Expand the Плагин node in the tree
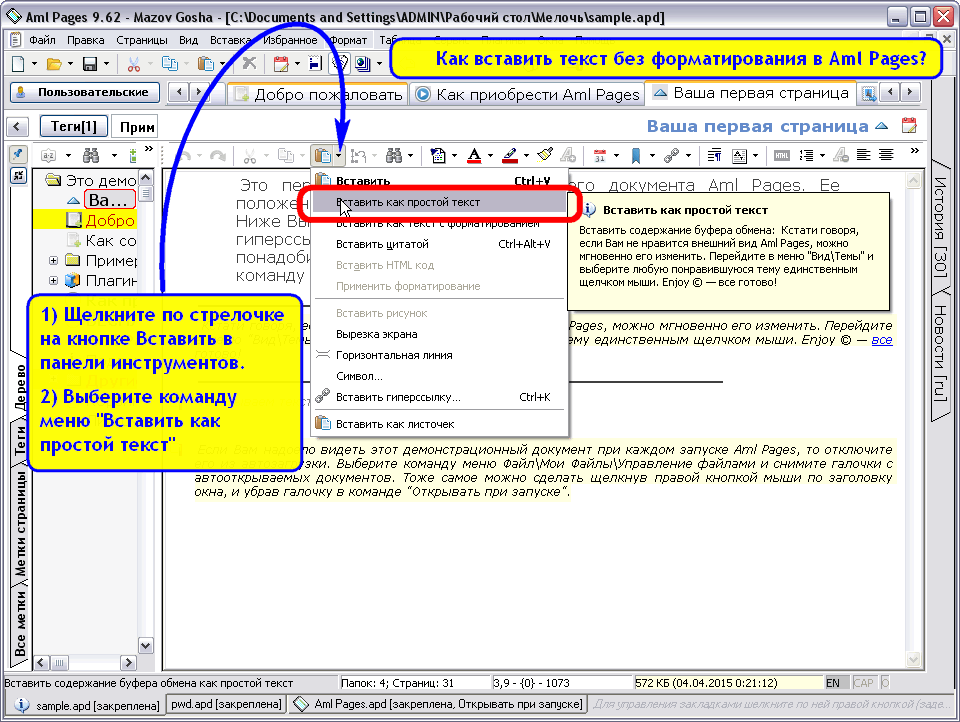This screenshot has height=722, width=960. click(x=53, y=280)
